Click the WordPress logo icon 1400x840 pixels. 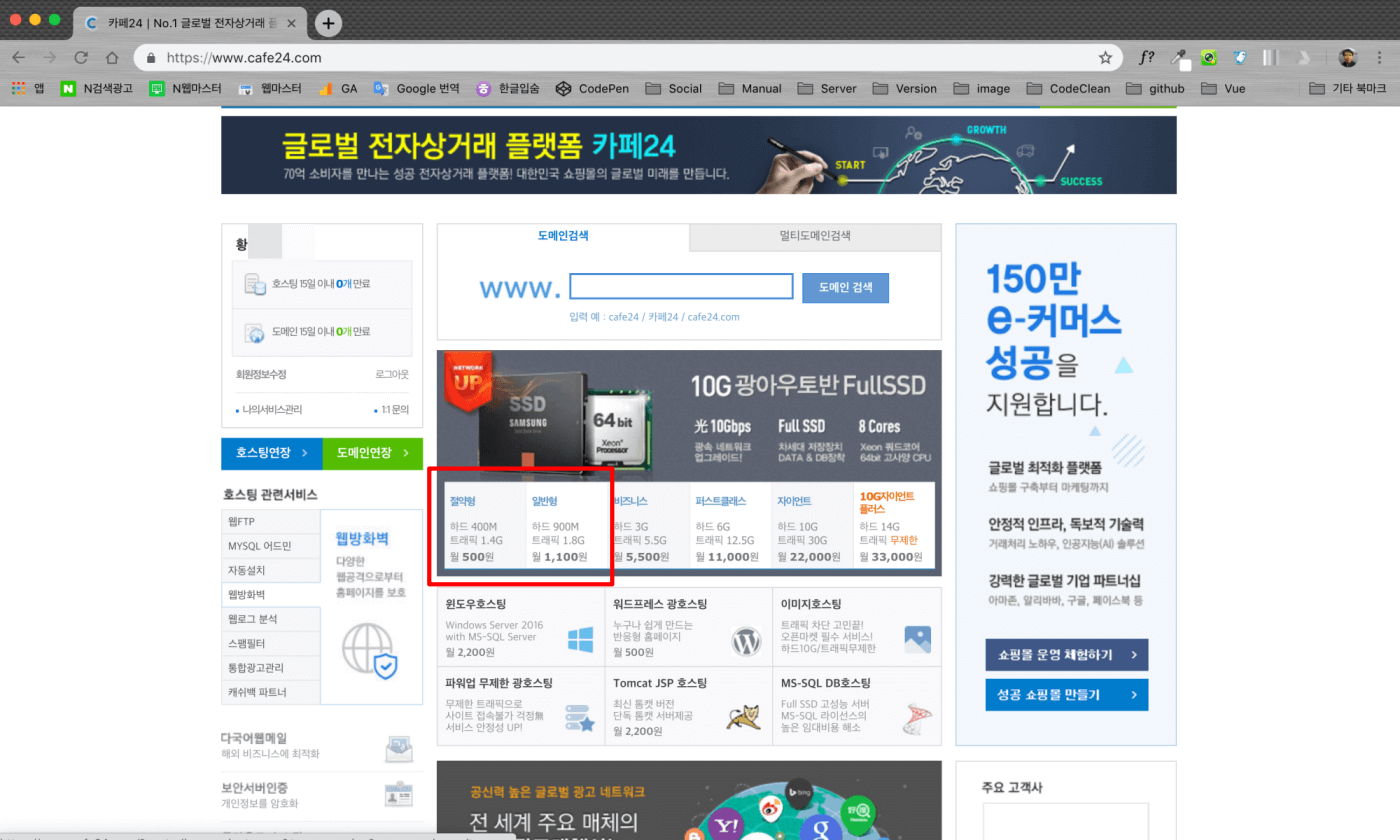[x=746, y=640]
